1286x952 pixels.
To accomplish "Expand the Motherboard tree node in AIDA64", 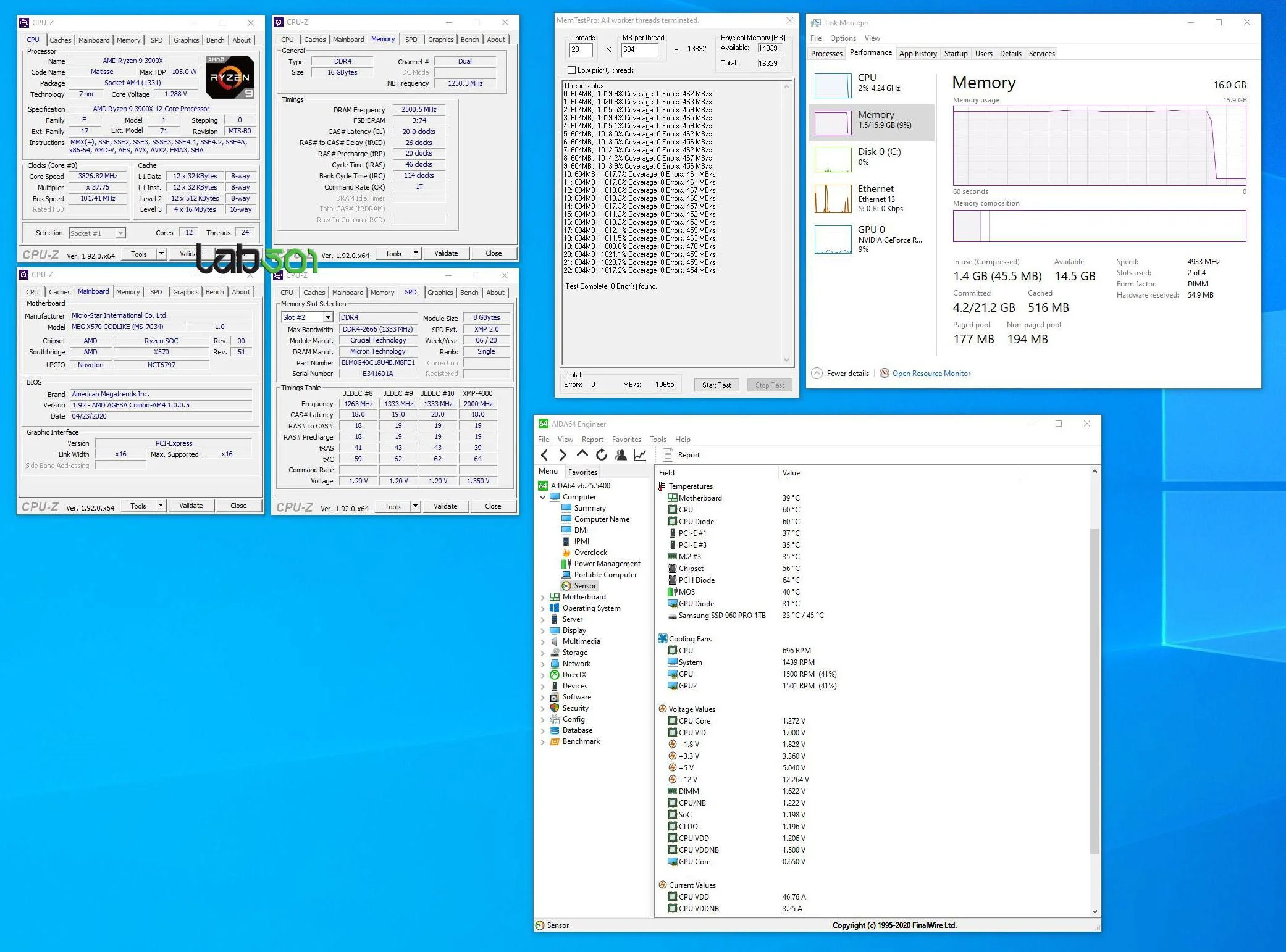I will pos(543,597).
